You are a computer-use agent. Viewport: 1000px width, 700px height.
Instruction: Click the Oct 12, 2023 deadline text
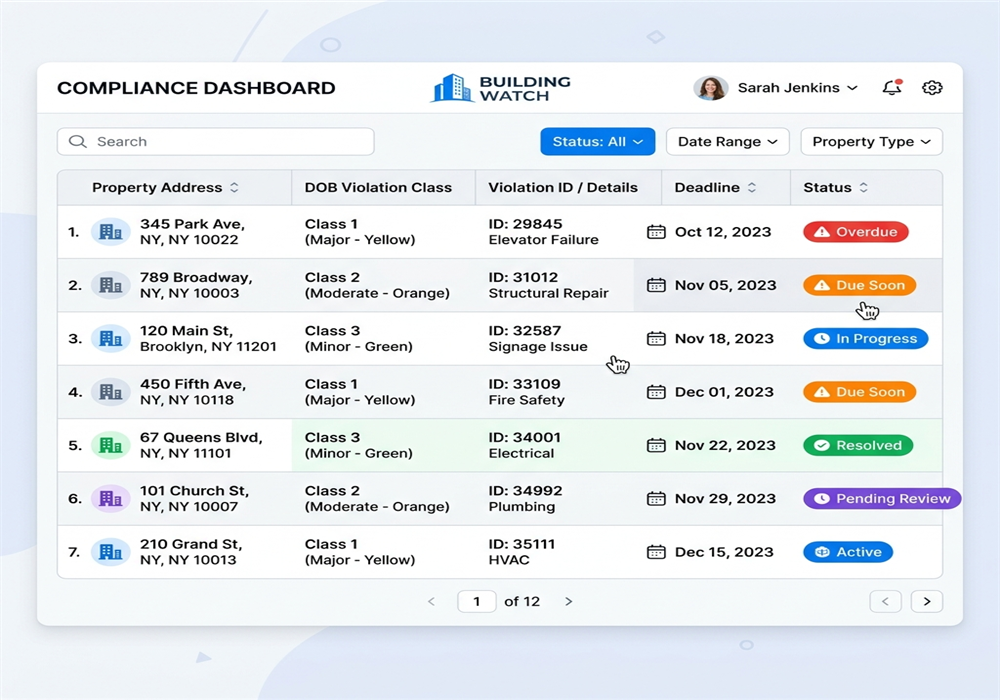pyautogui.click(x=723, y=232)
